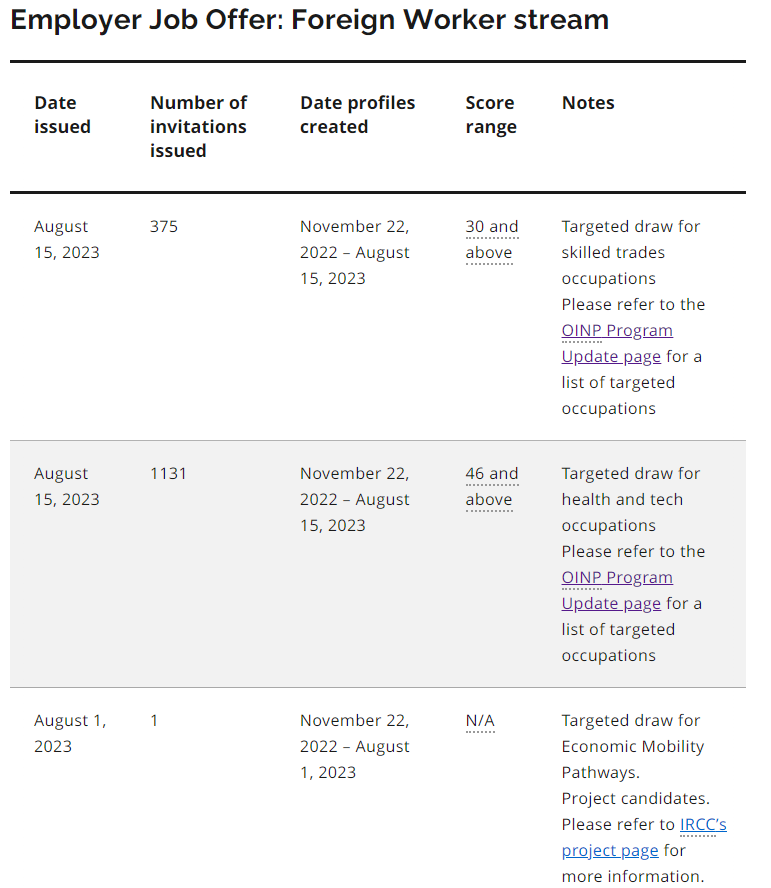Click the 'Employer Job Offer: Foreign Worker stream' heading
771x888 pixels.
coord(309,20)
